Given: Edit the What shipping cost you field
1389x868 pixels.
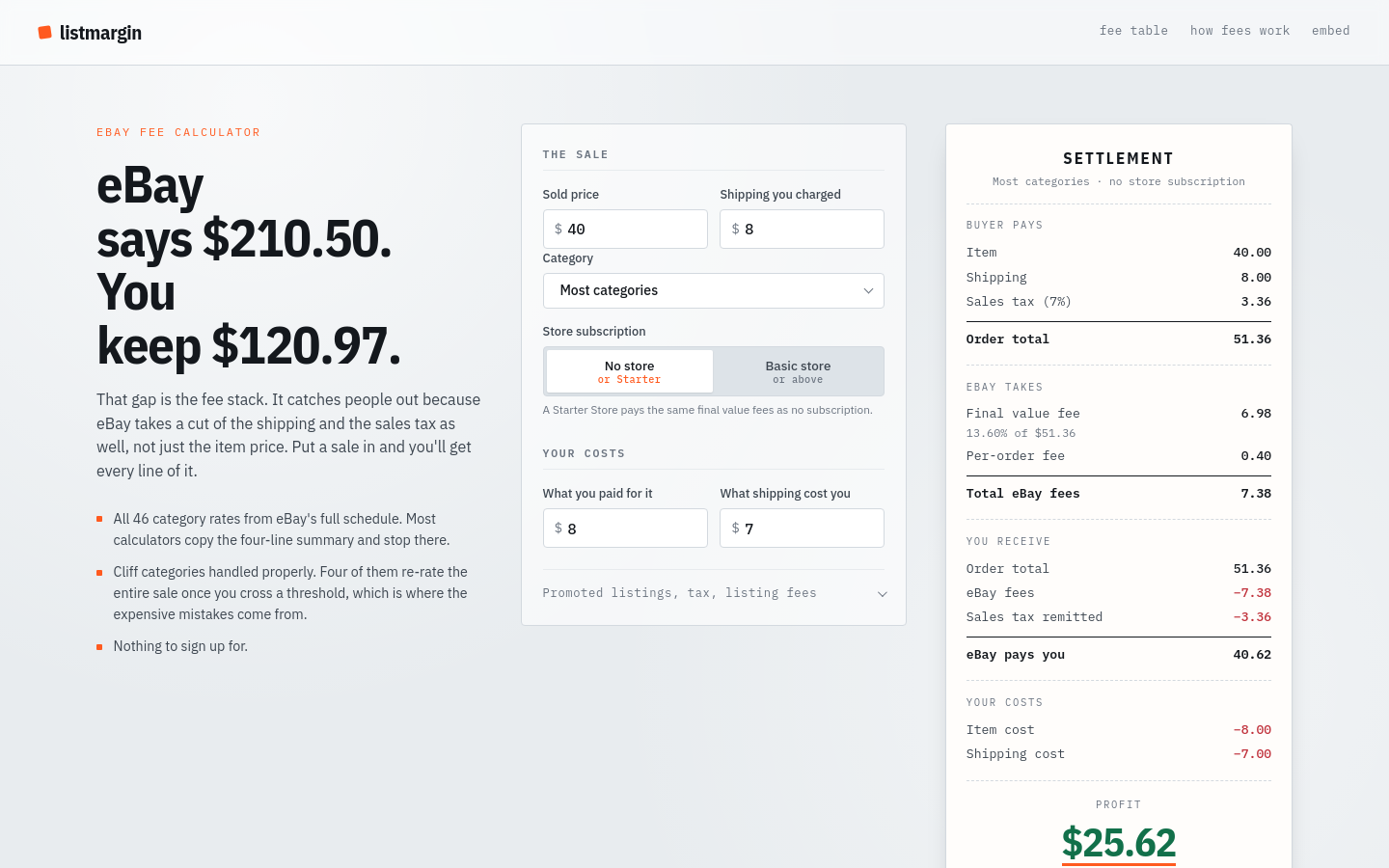Looking at the screenshot, I should pyautogui.click(x=802, y=529).
